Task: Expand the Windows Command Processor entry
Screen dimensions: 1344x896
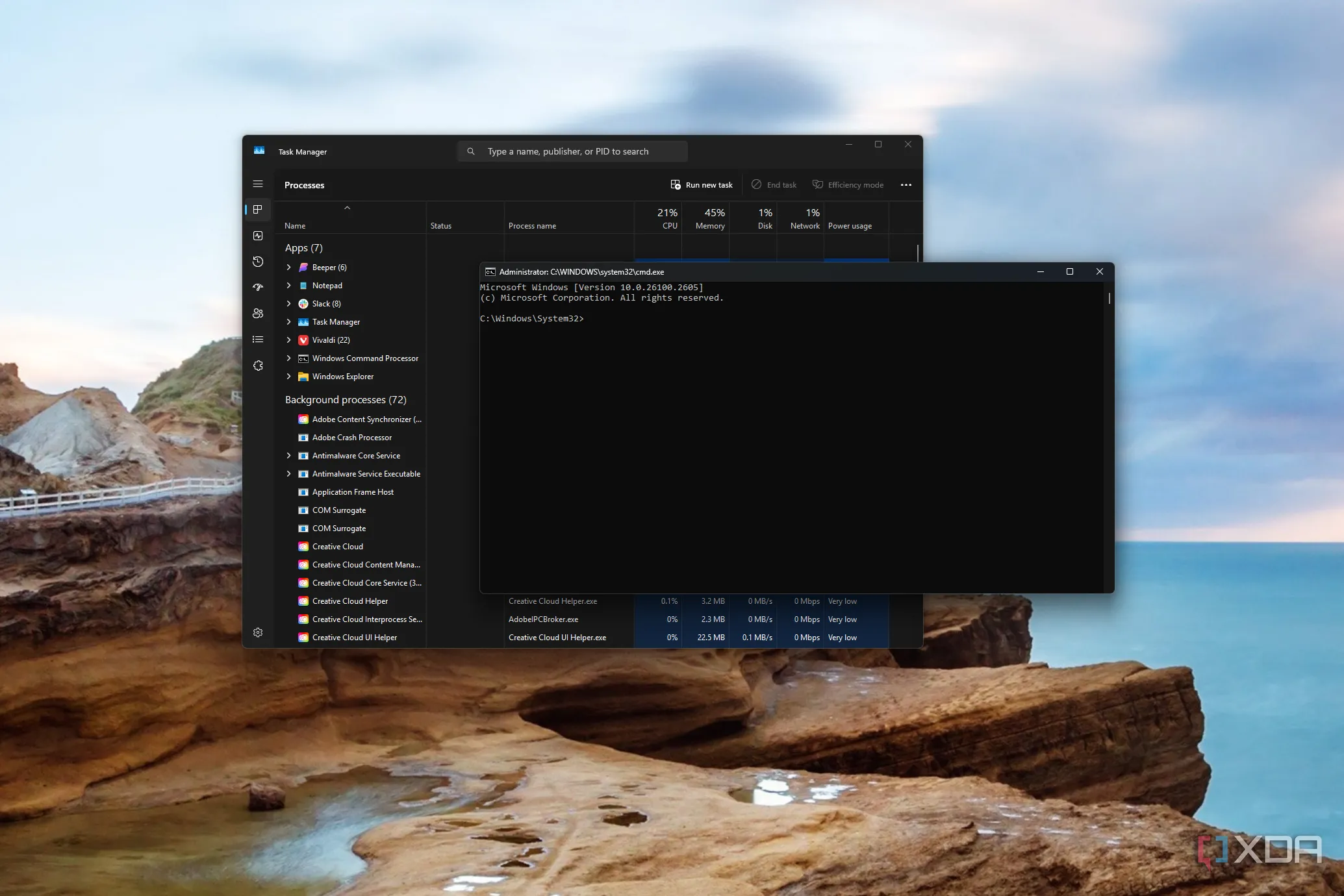Action: point(289,358)
